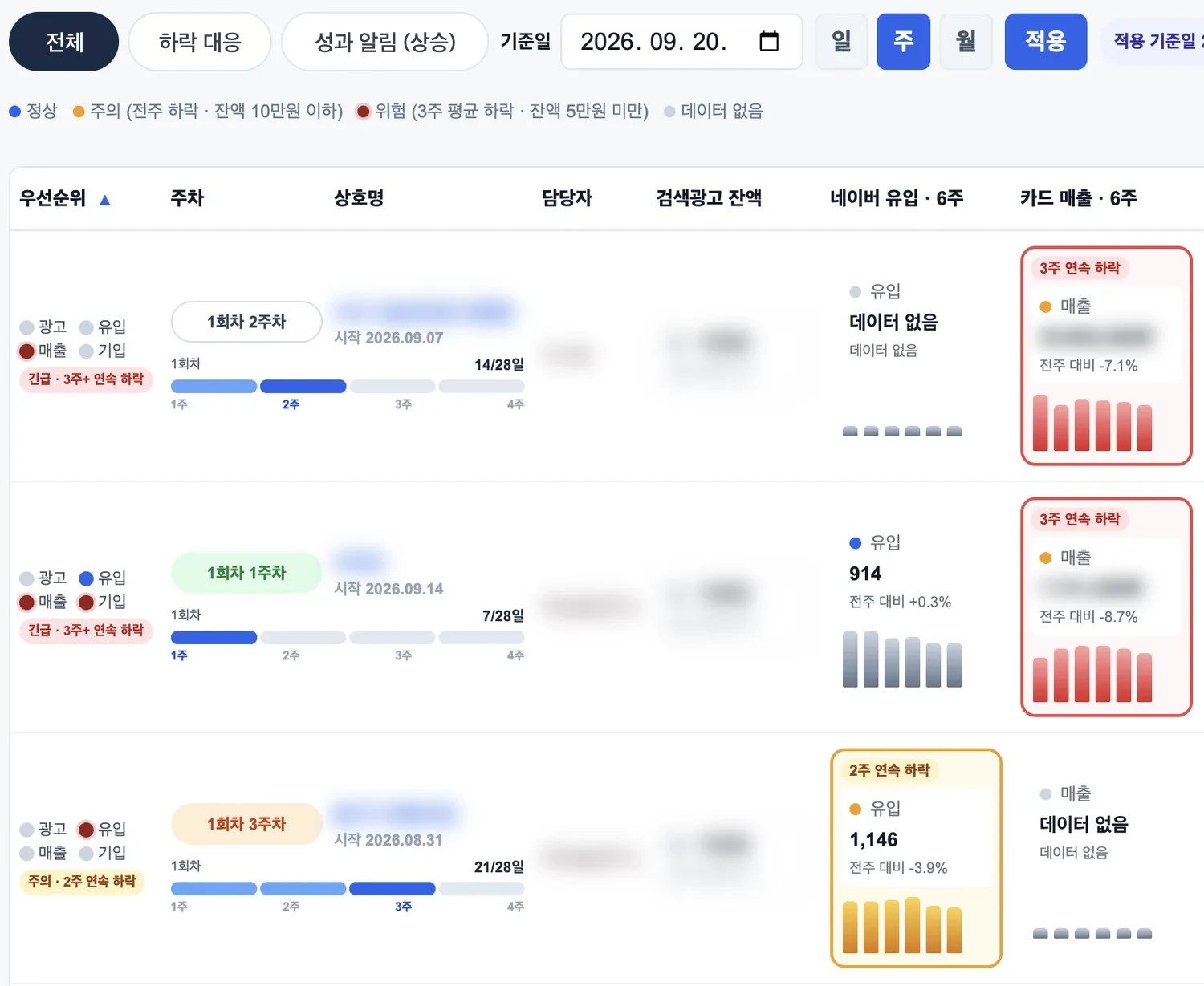
Task: Click the 14/28일 progress bar
Action: (348, 387)
